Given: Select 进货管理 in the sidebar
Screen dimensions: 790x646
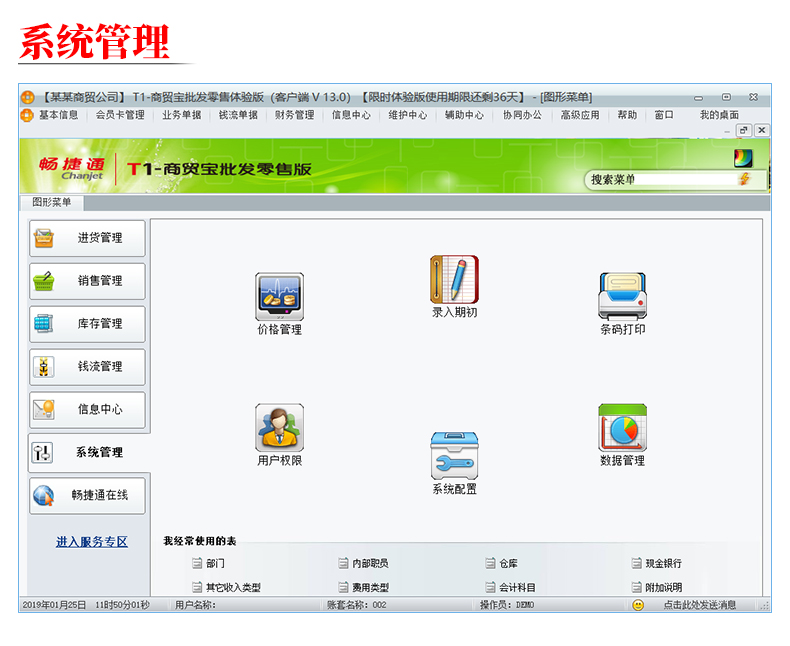Looking at the screenshot, I should [87, 238].
